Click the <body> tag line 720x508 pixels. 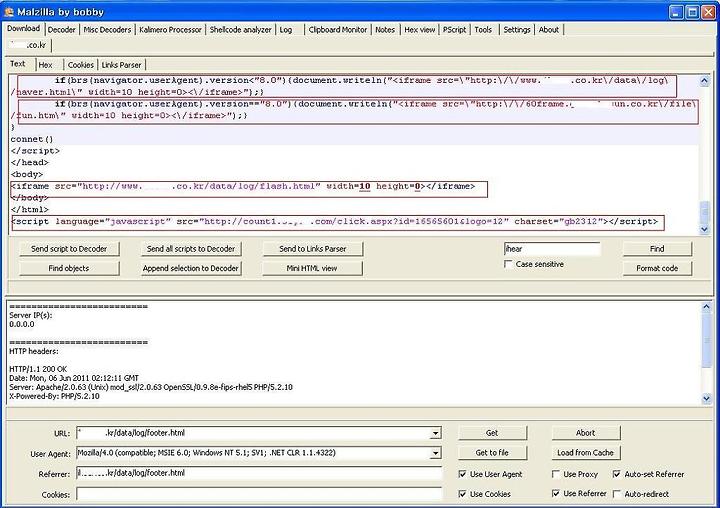[x=27, y=175]
